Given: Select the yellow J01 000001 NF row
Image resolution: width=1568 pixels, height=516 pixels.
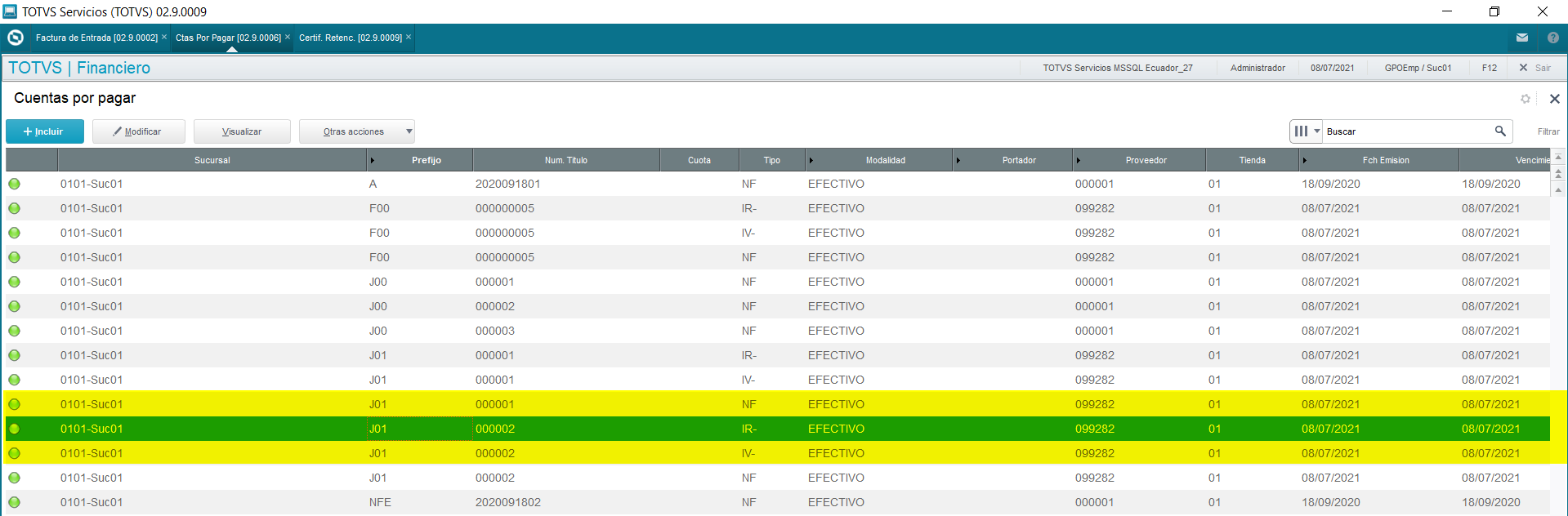Looking at the screenshot, I should pyautogui.click(x=777, y=404).
